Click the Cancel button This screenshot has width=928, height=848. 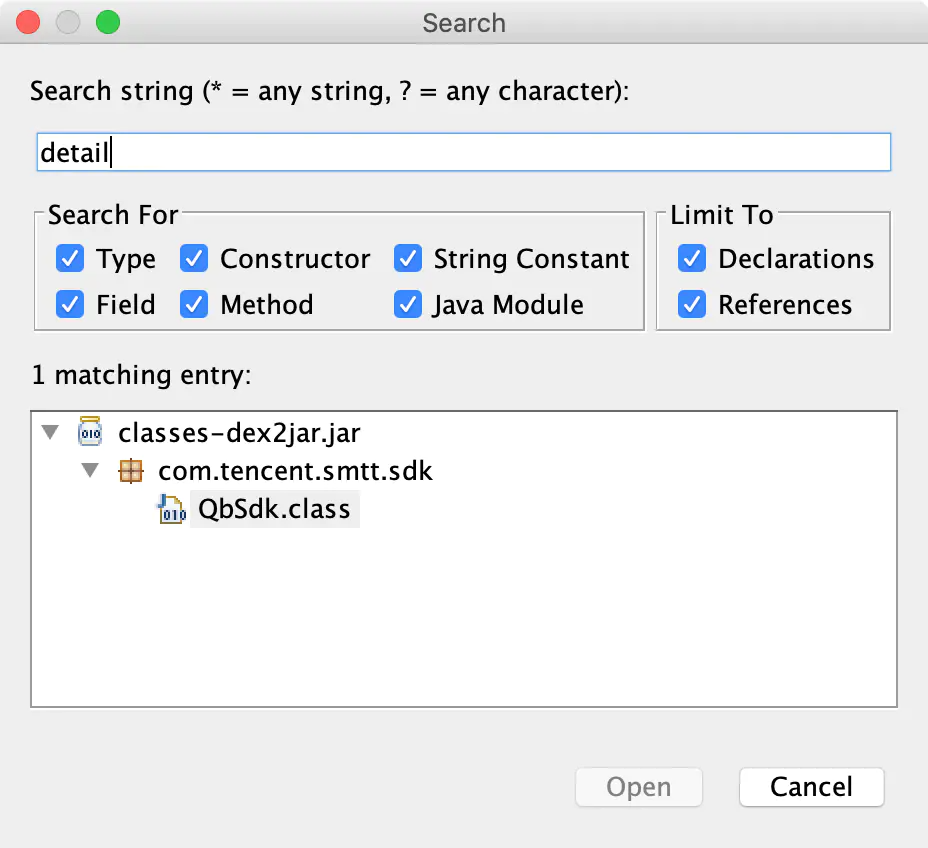pos(811,787)
